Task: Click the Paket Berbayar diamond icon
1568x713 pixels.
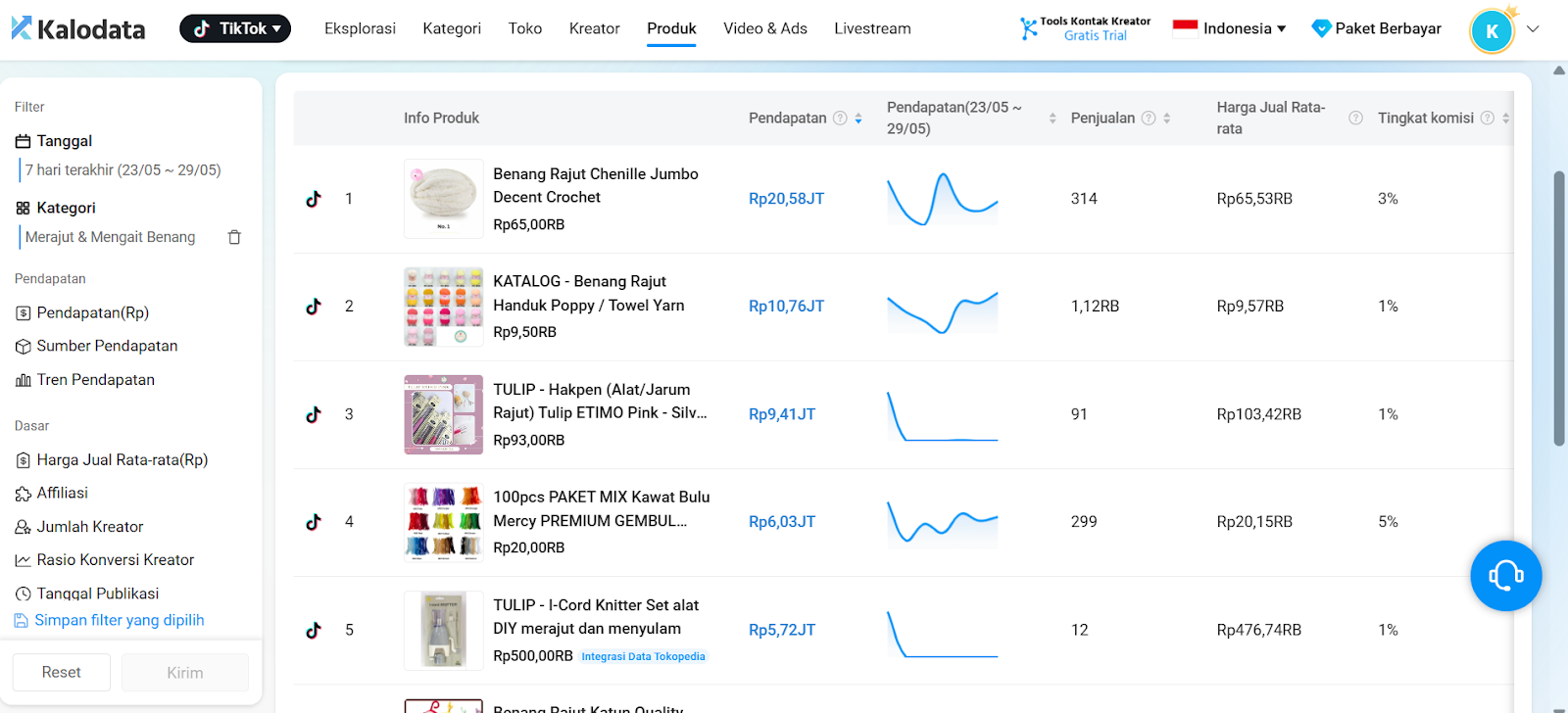Action: click(x=1321, y=29)
